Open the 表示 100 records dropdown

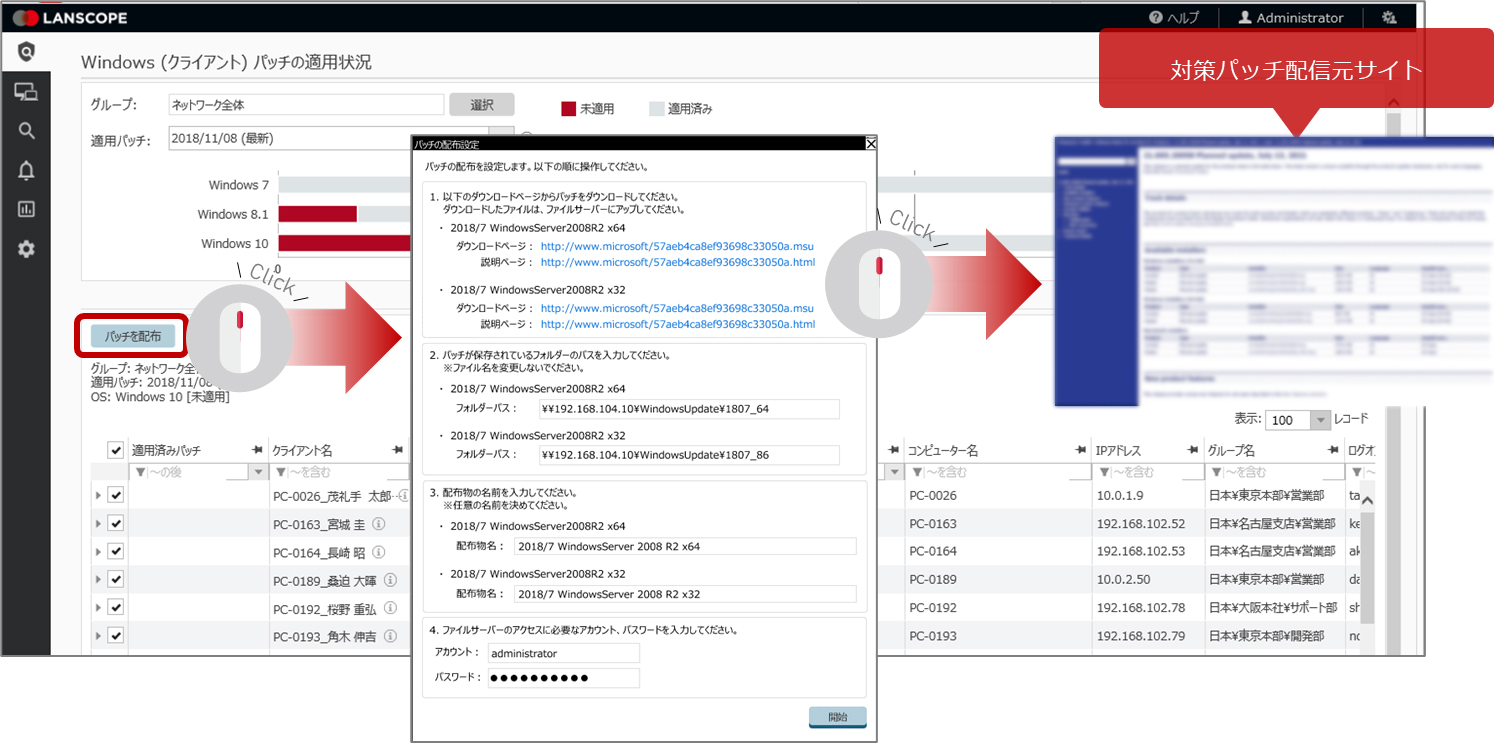[x=1321, y=420]
